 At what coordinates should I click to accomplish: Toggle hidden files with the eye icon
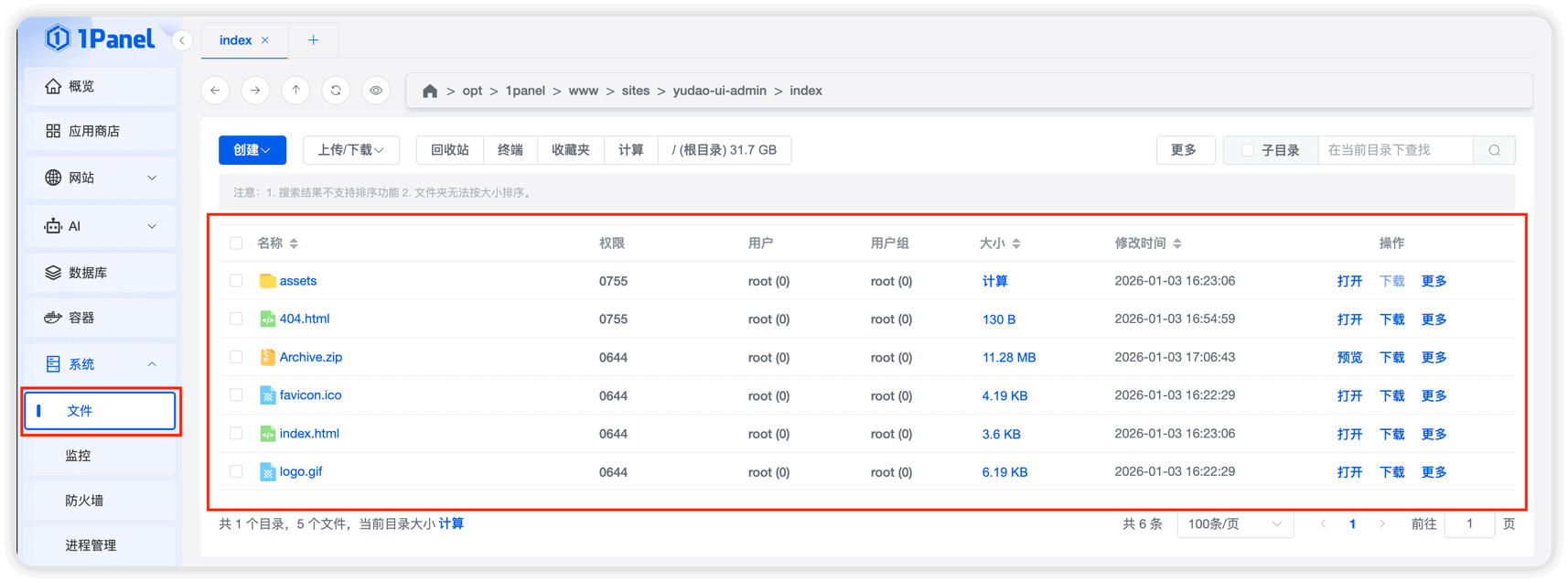tap(376, 91)
